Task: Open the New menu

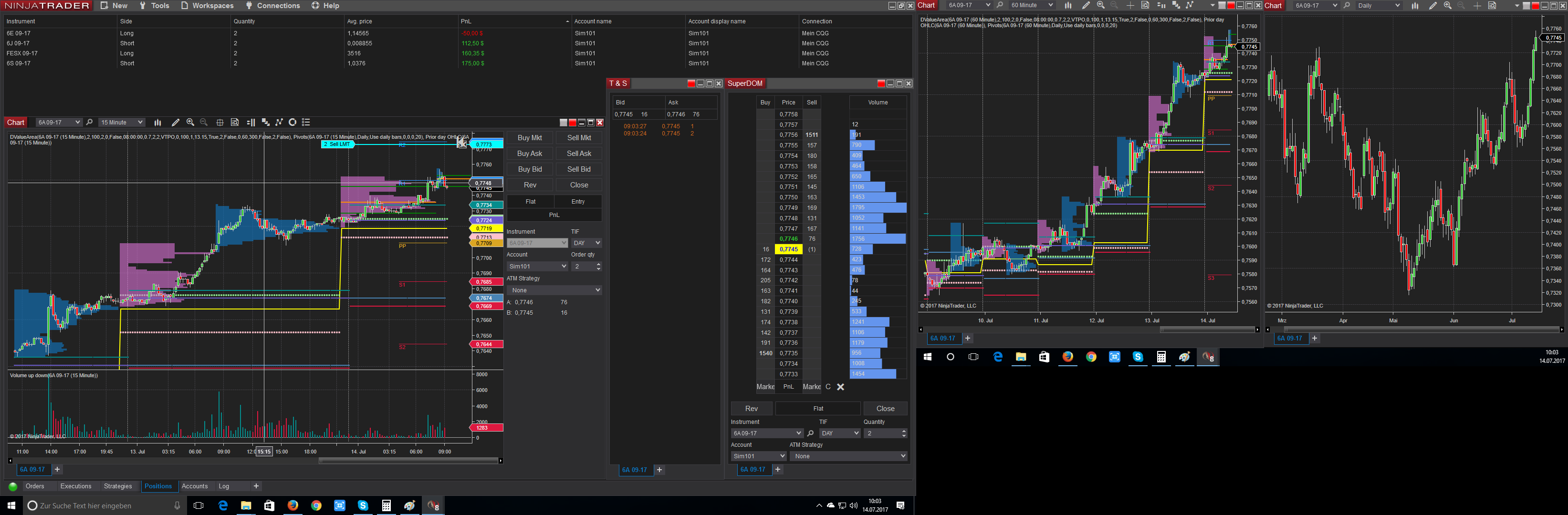Action: click(x=114, y=5)
